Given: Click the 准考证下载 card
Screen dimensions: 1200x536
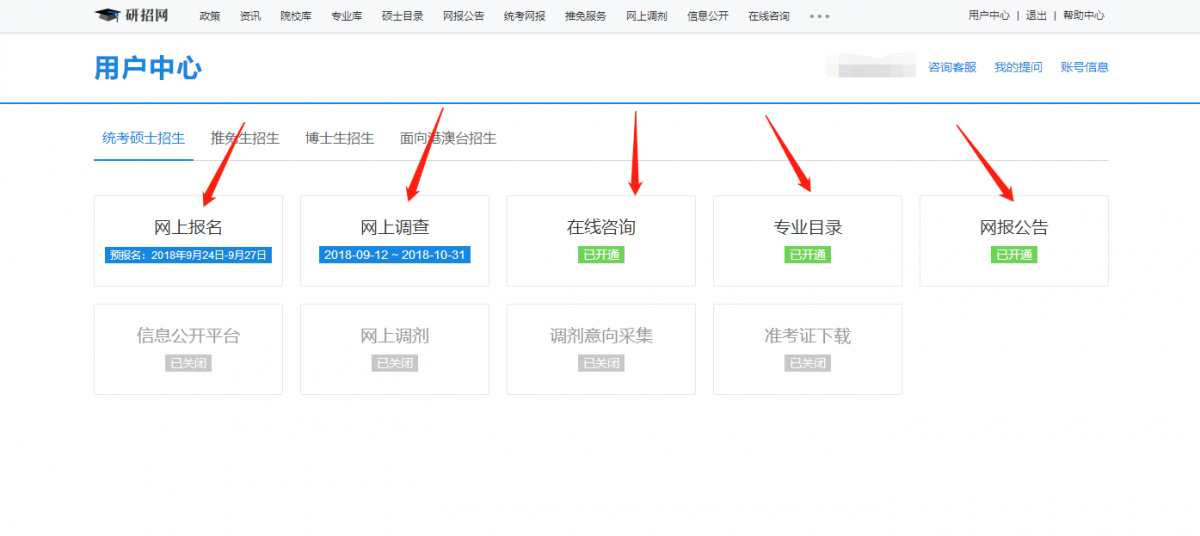Looking at the screenshot, I should [807, 348].
